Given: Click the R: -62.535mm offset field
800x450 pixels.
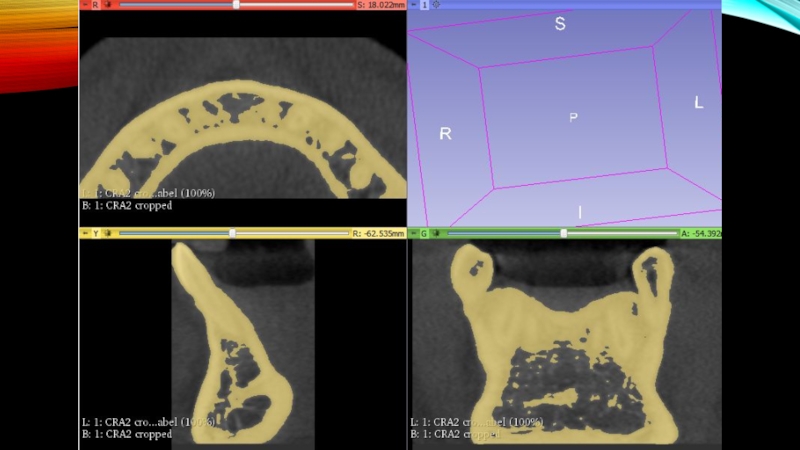Looking at the screenshot, I should 379,233.
